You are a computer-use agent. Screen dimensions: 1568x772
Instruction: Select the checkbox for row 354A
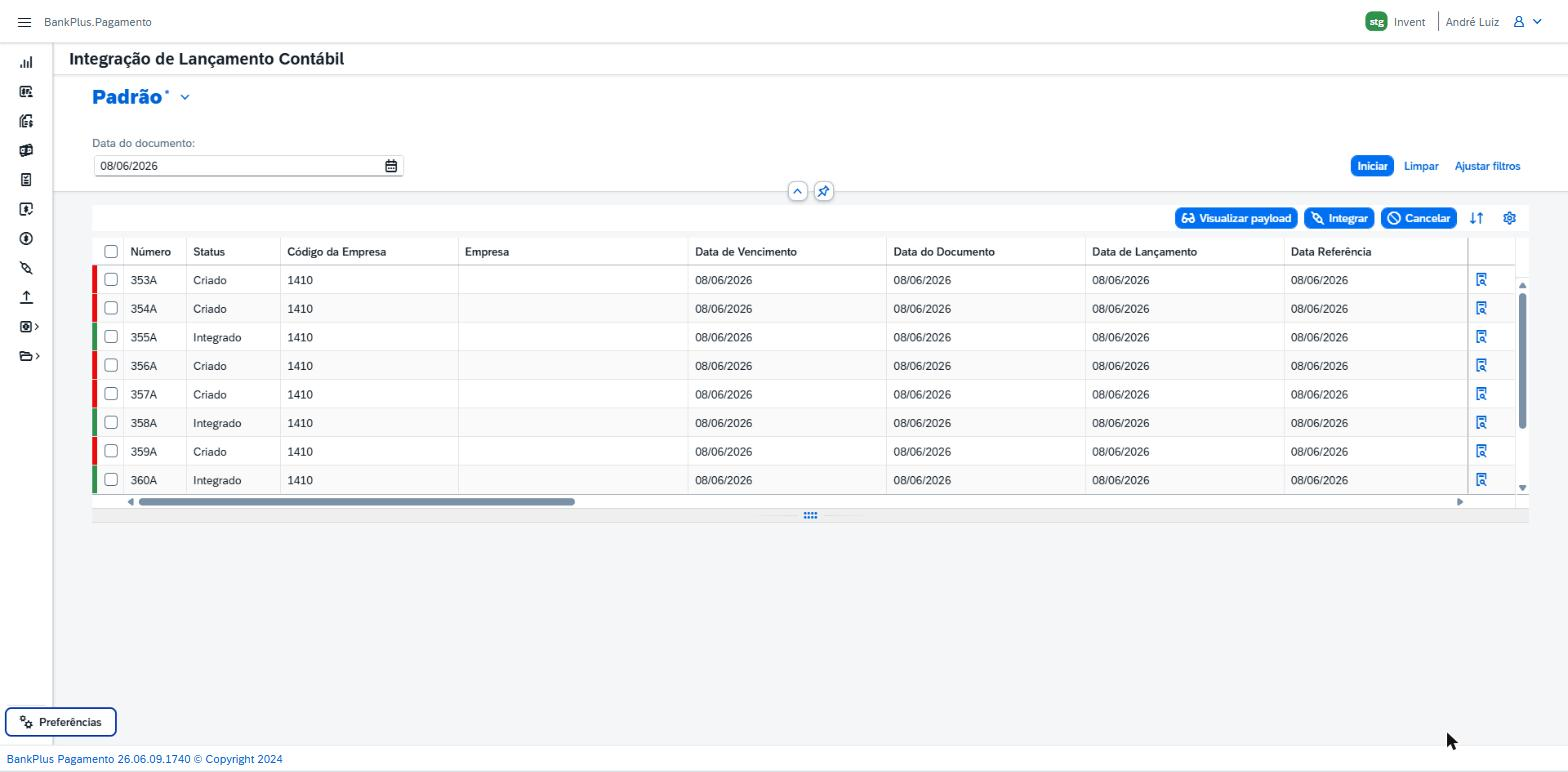111,308
